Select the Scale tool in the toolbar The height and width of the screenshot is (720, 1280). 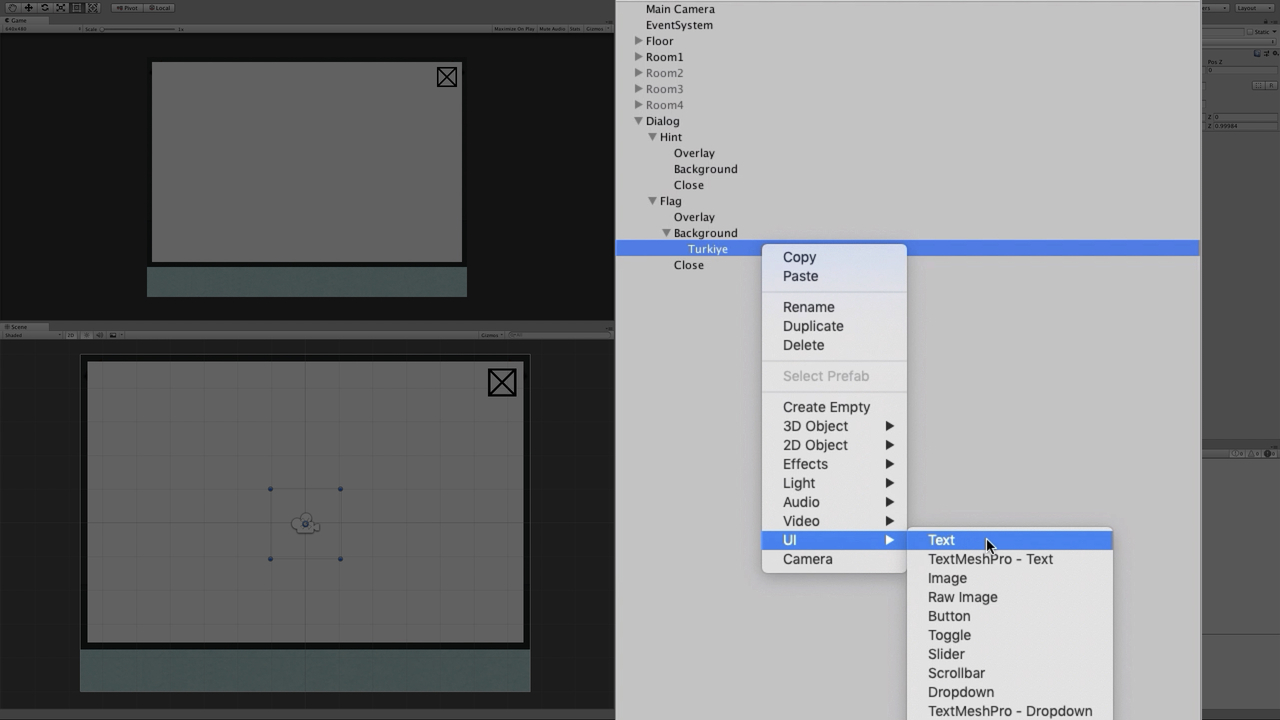pos(60,8)
